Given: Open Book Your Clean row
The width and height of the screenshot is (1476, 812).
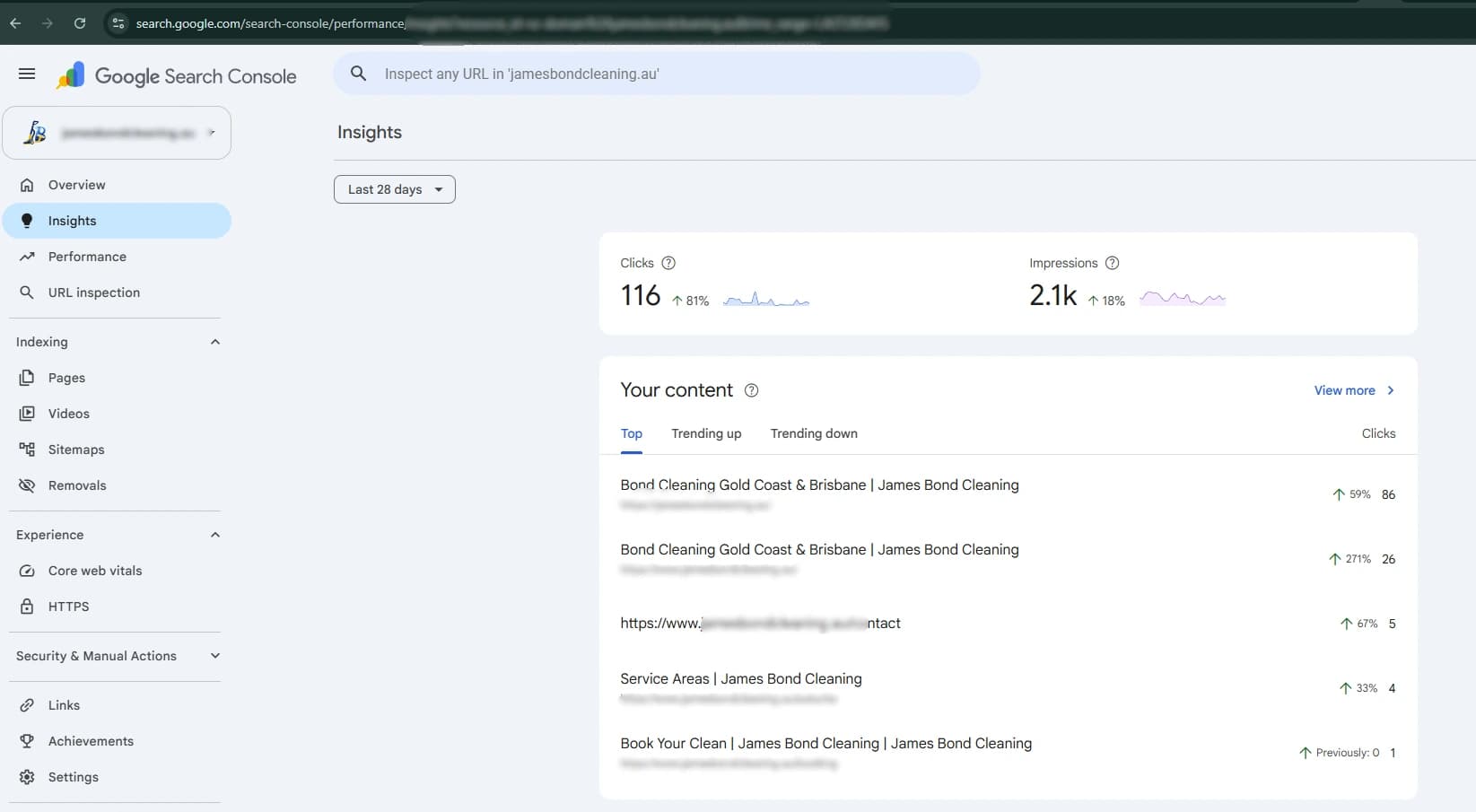Looking at the screenshot, I should click(x=1008, y=753).
